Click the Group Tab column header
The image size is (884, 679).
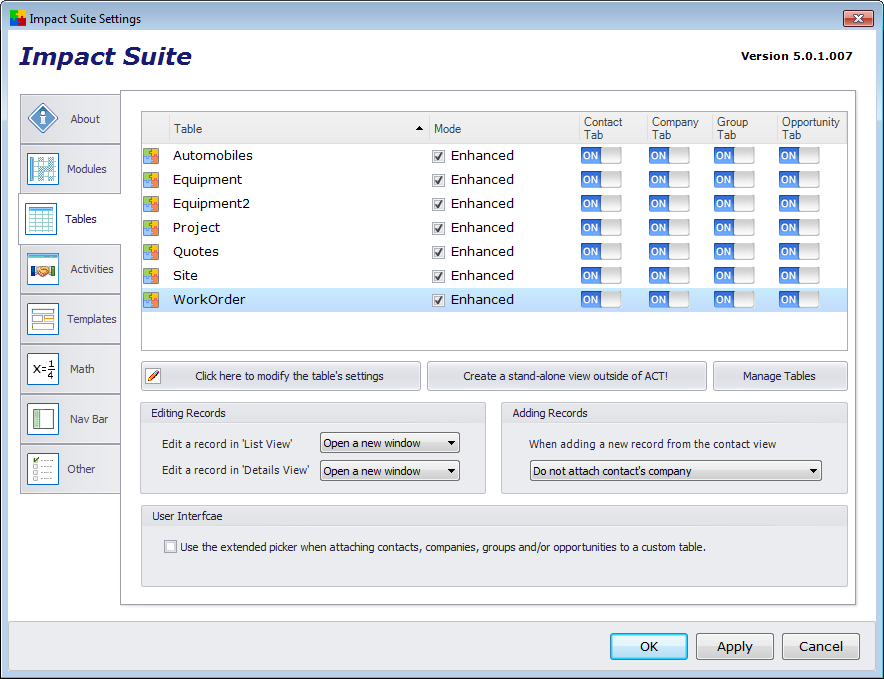[x=745, y=129]
